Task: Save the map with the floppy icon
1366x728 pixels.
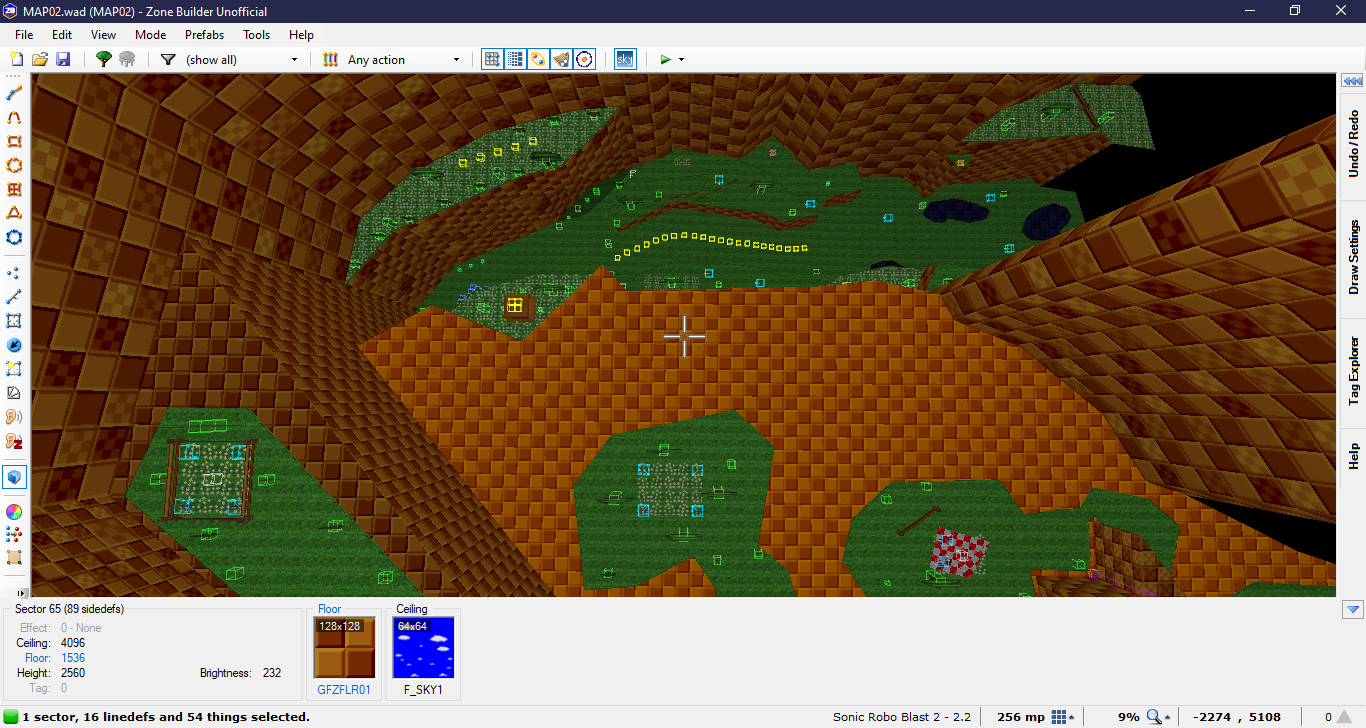Action: (x=63, y=59)
